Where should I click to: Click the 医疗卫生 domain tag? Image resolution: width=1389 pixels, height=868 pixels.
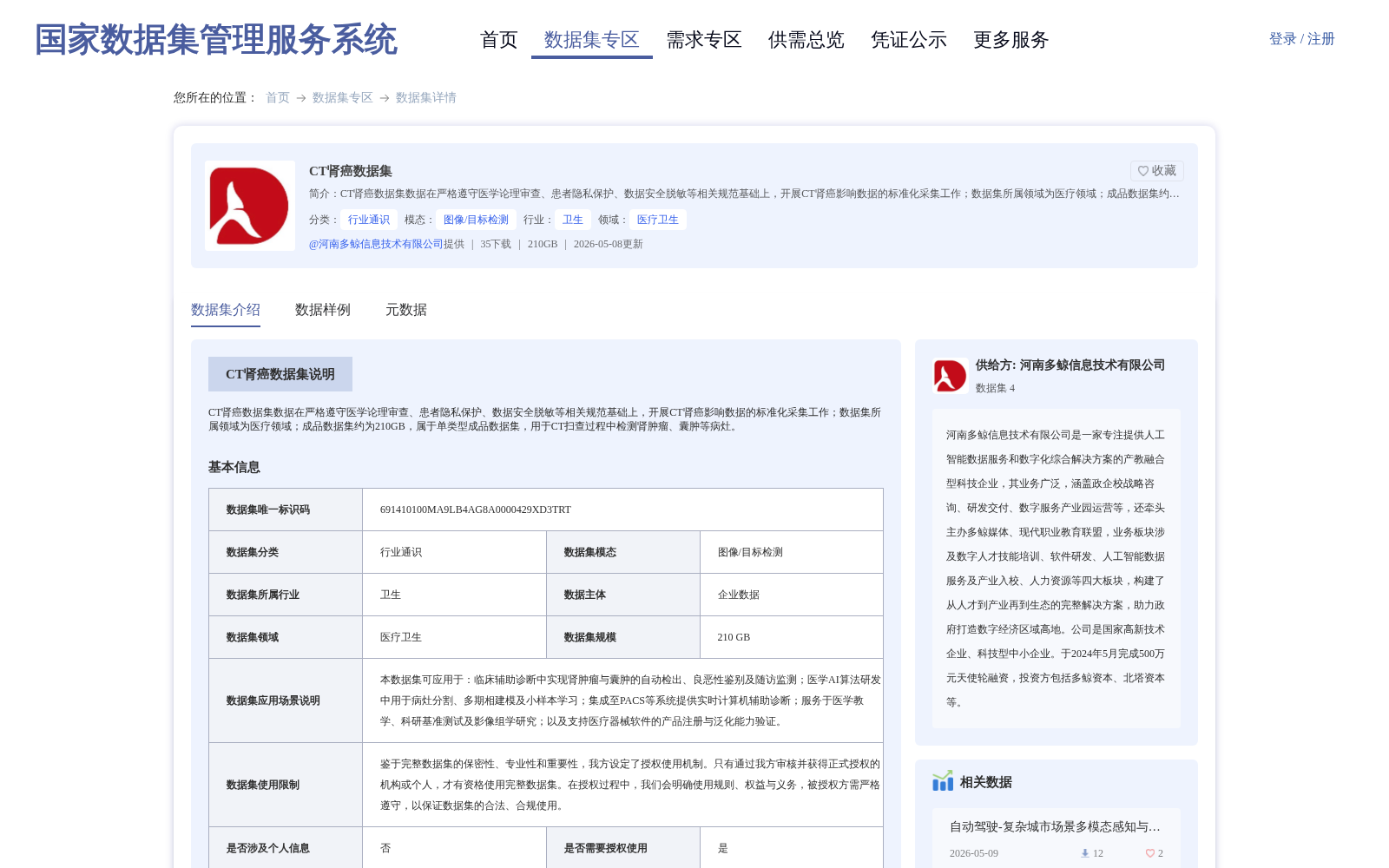point(658,220)
